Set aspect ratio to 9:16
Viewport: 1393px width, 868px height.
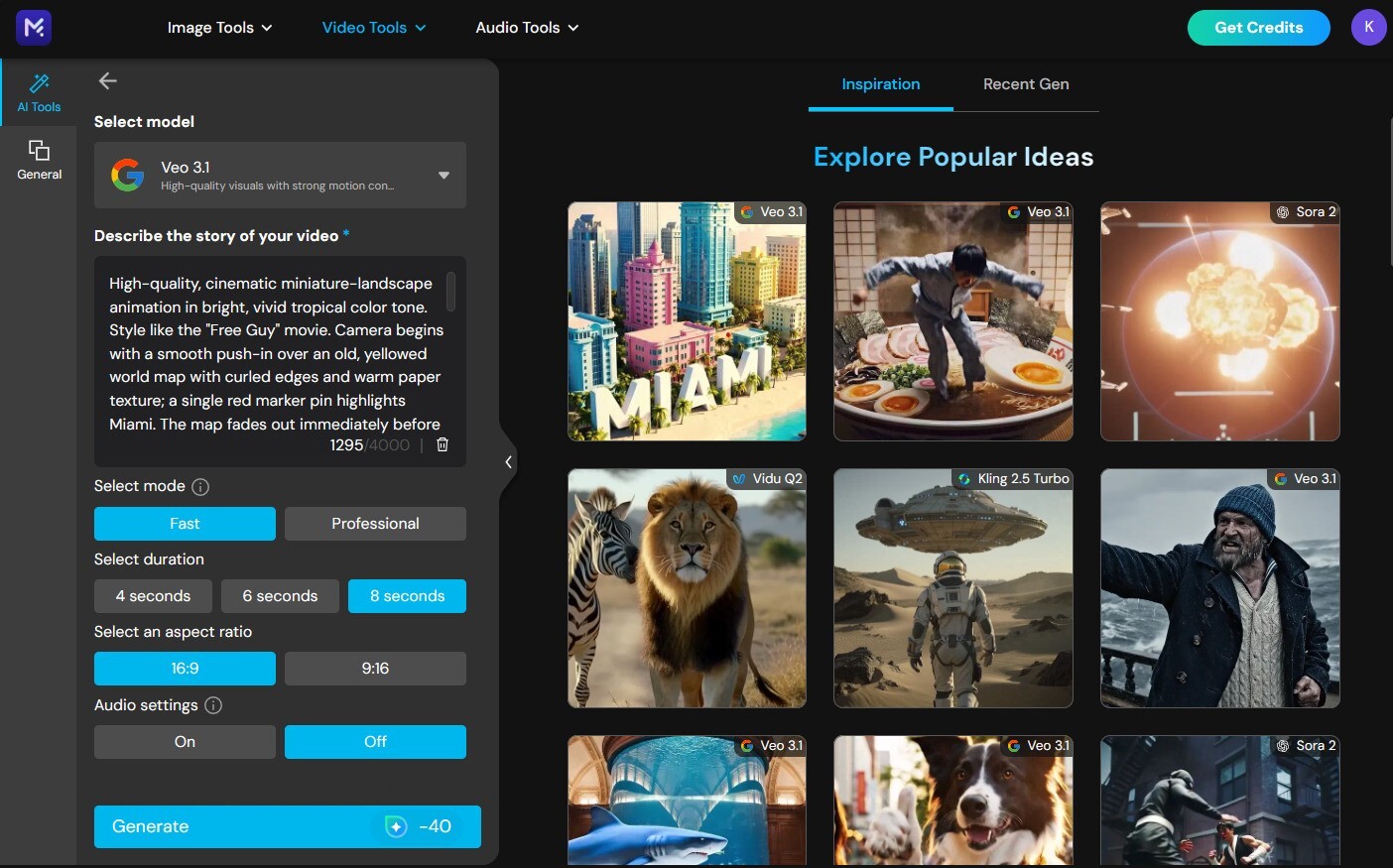(x=375, y=669)
